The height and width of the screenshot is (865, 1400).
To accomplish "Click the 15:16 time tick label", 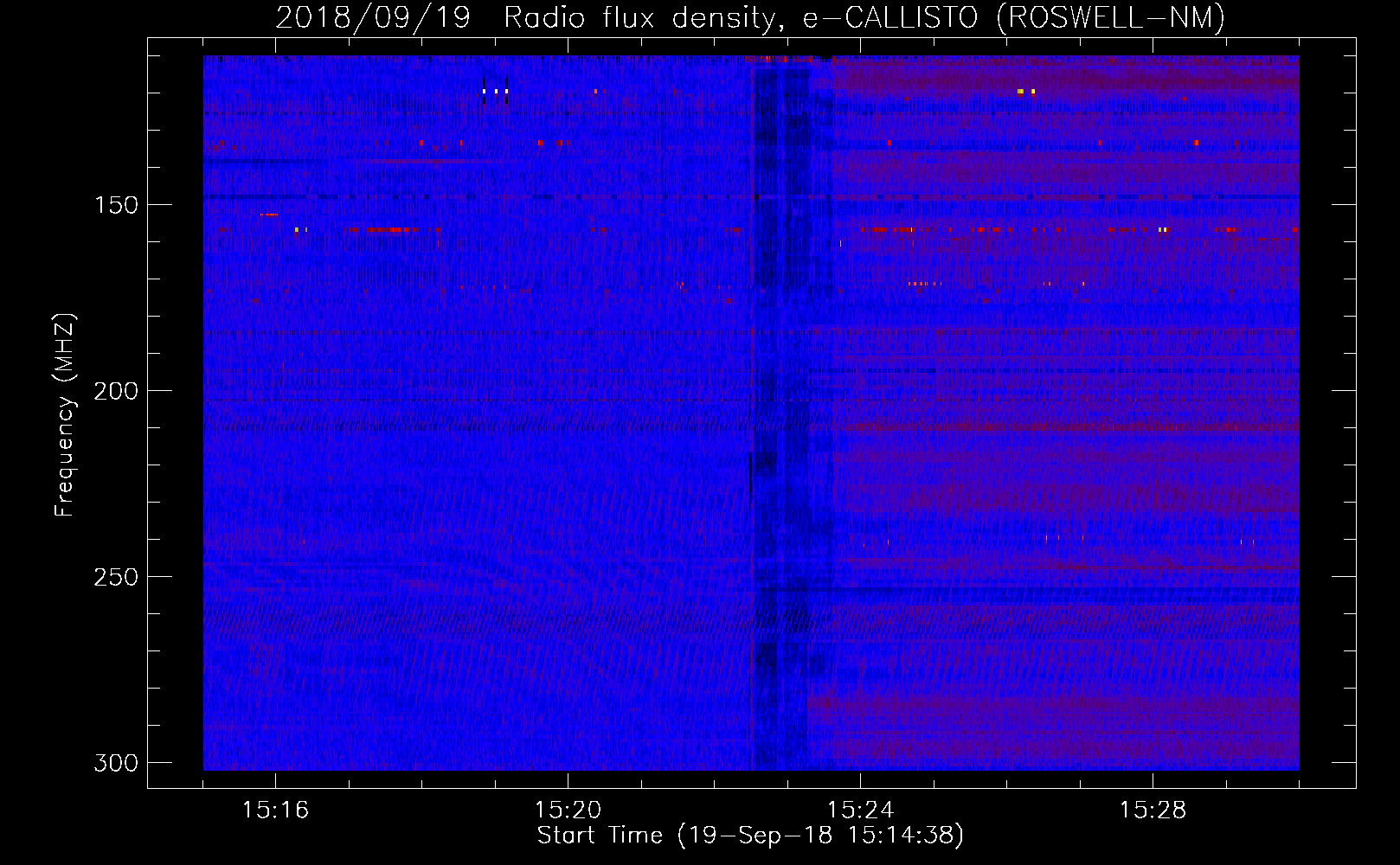I will pyautogui.click(x=275, y=811).
